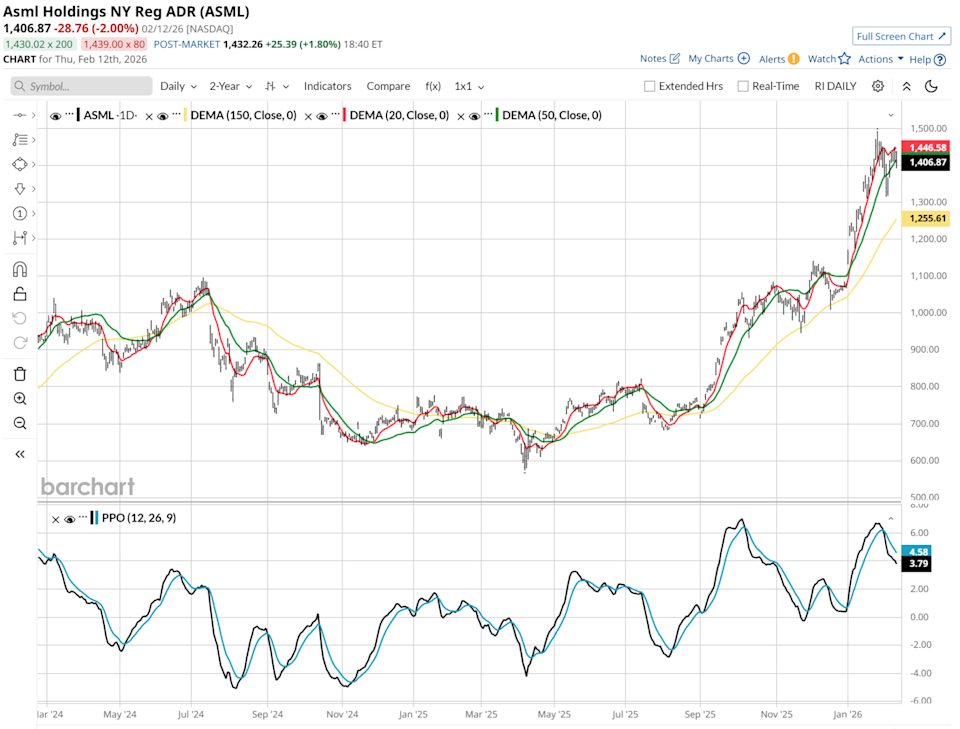The height and width of the screenshot is (729, 960).
Task: Open the Full Screen Chart button
Action: click(901, 36)
